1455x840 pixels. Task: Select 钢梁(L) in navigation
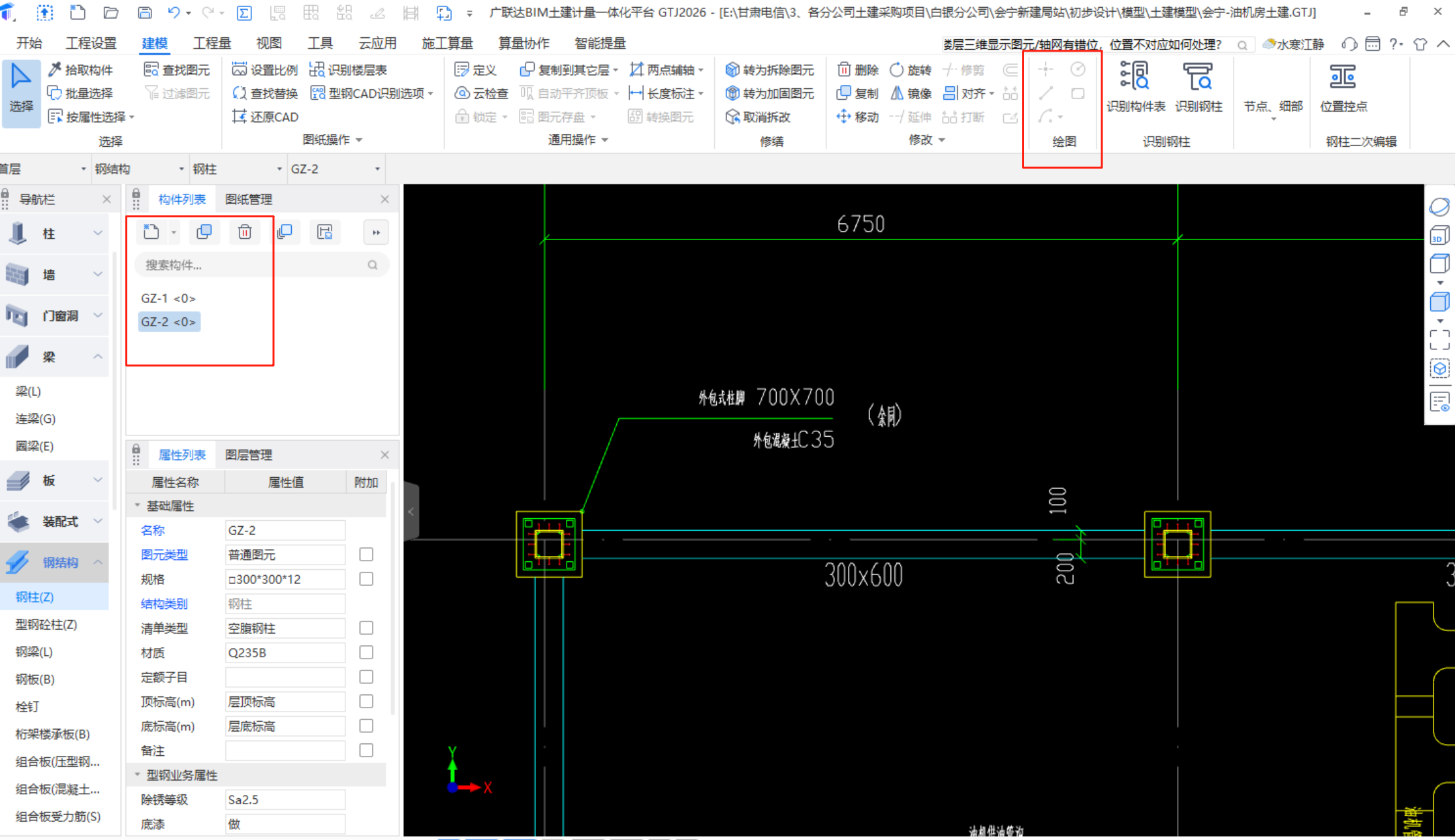click(x=34, y=652)
